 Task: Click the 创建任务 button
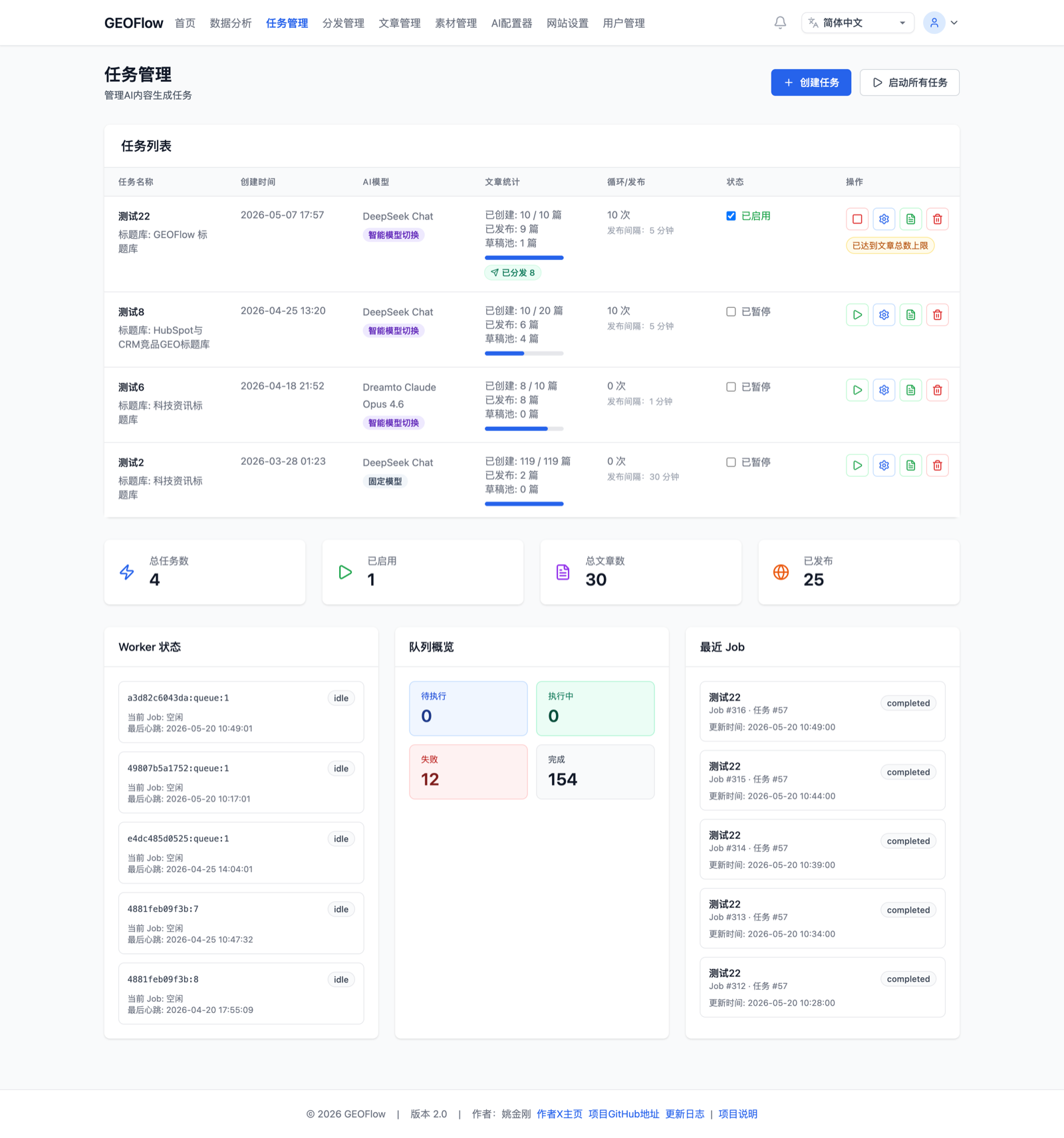(x=811, y=82)
